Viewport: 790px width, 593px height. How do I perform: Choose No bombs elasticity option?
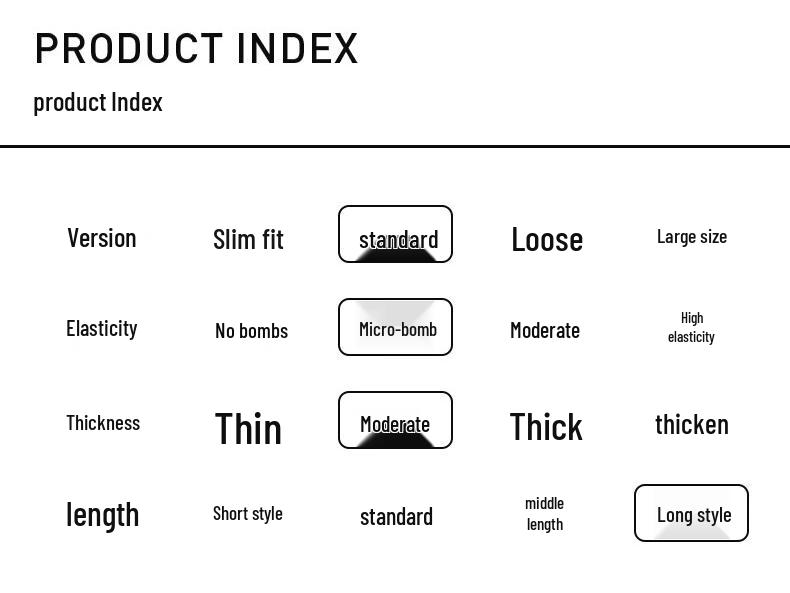tap(251, 331)
